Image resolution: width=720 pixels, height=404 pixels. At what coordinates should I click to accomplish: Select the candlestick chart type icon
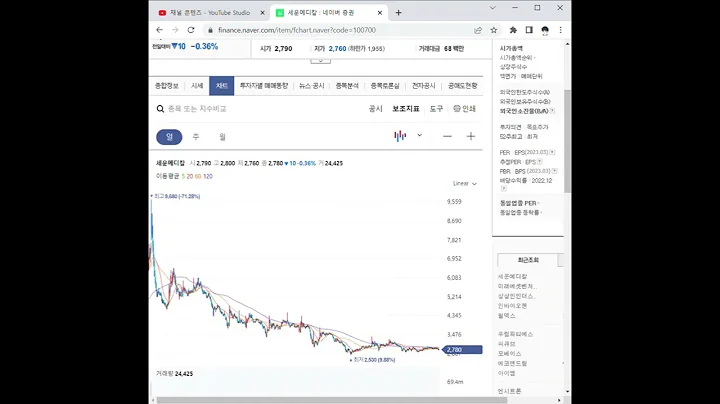(x=400, y=136)
